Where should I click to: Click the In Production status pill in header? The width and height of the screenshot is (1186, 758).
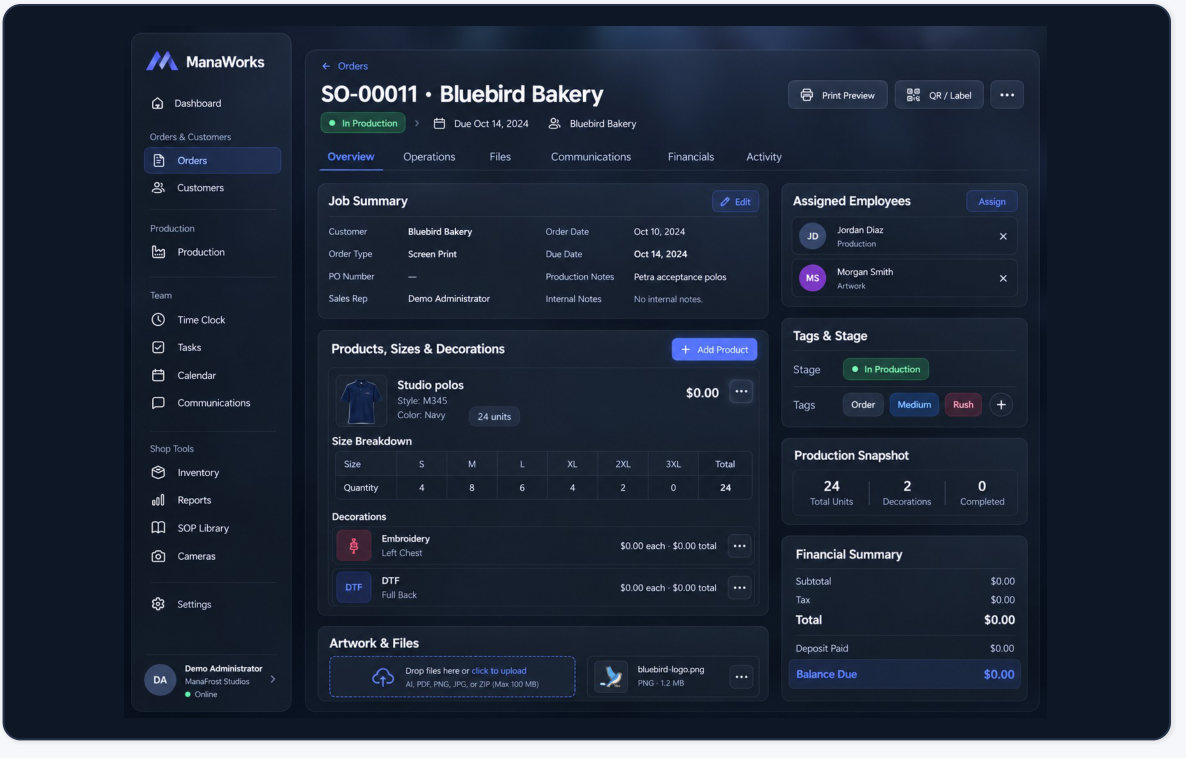[x=363, y=123]
